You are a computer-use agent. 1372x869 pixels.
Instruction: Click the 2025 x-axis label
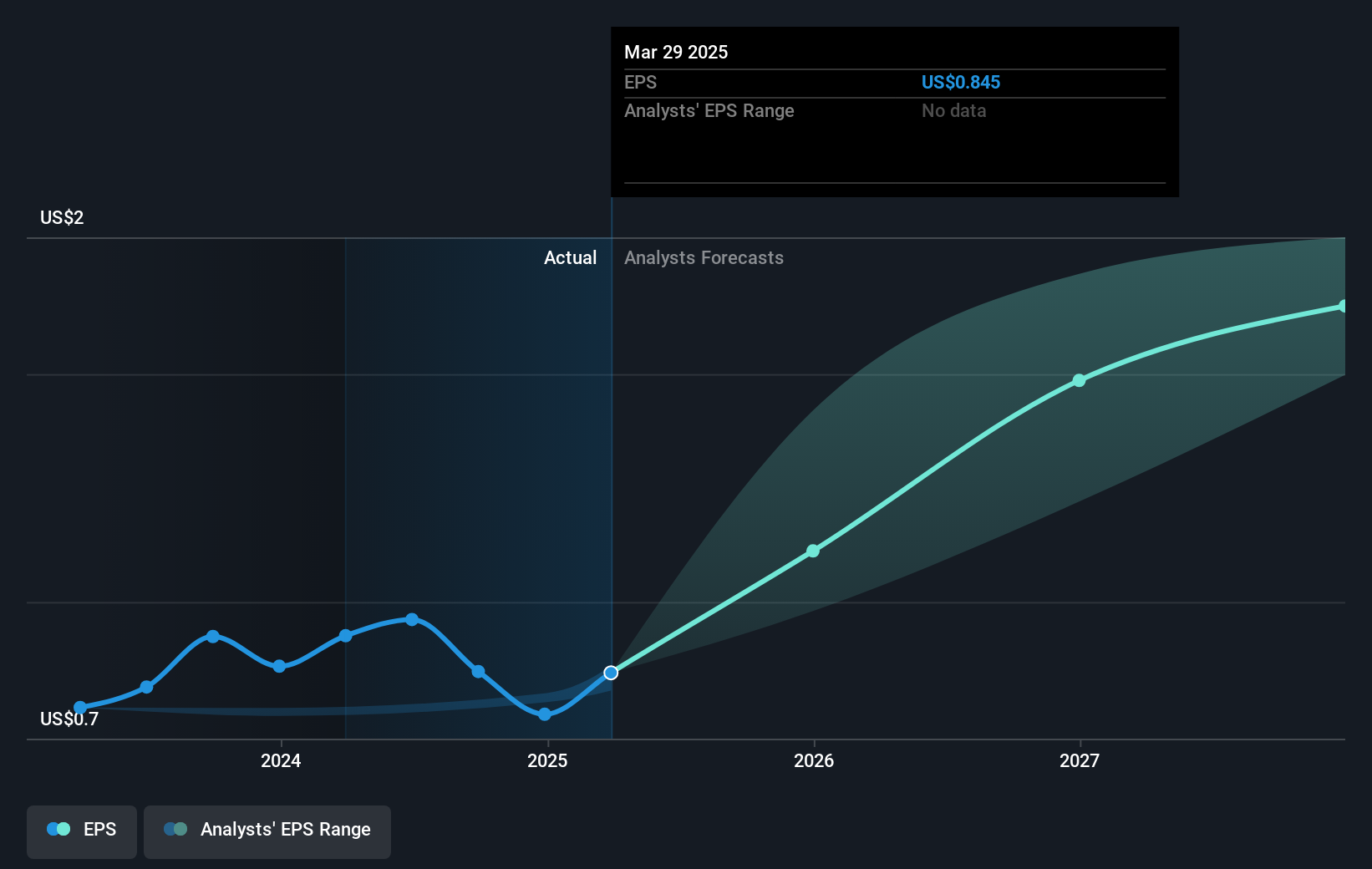pyautogui.click(x=547, y=760)
